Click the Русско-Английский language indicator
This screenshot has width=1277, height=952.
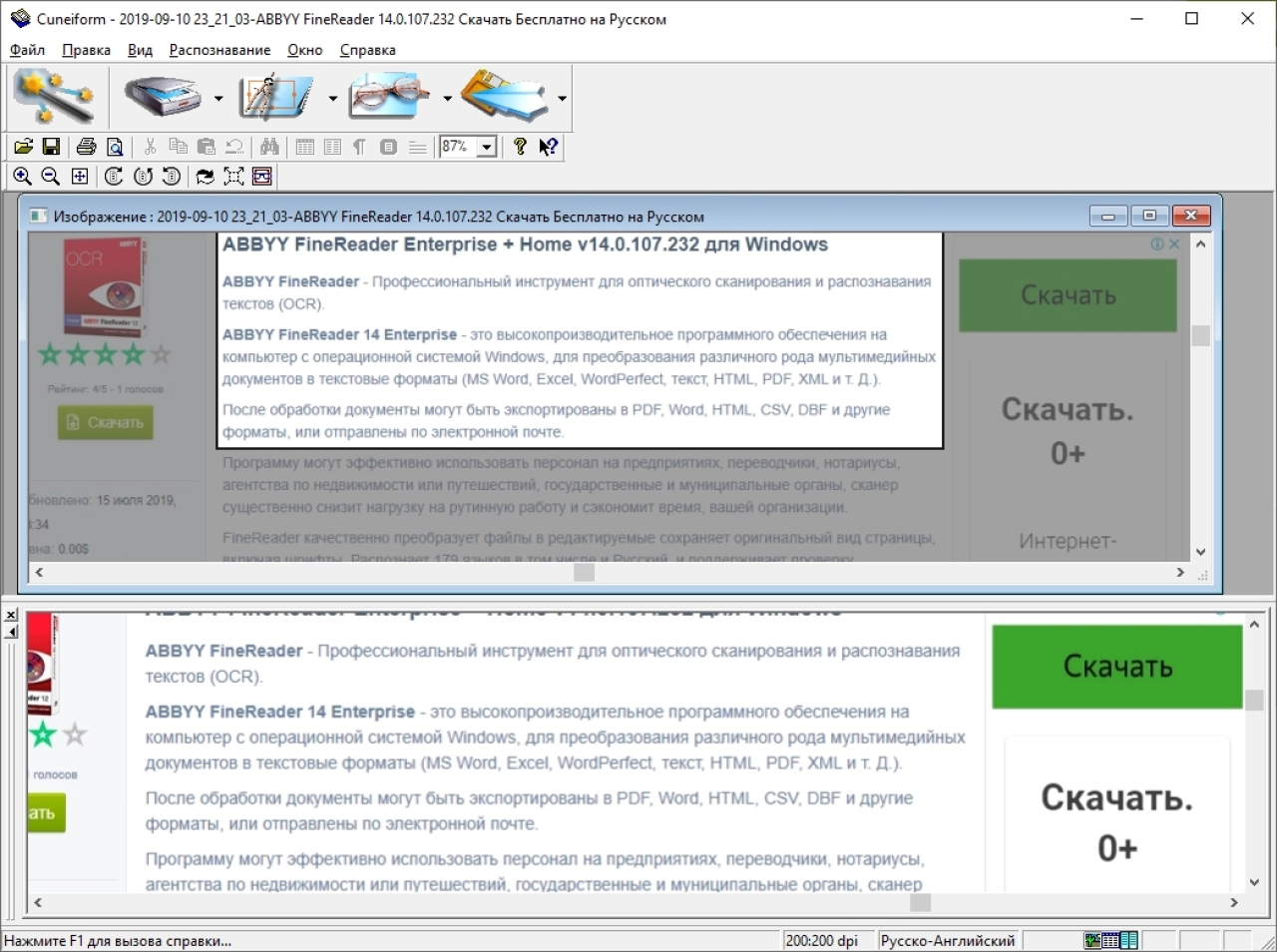[948, 940]
